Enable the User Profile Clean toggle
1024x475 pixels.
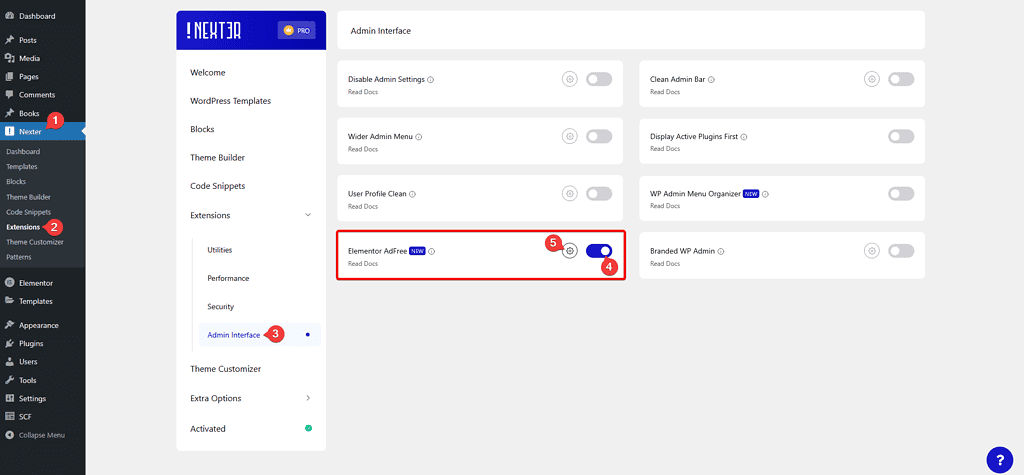599,193
